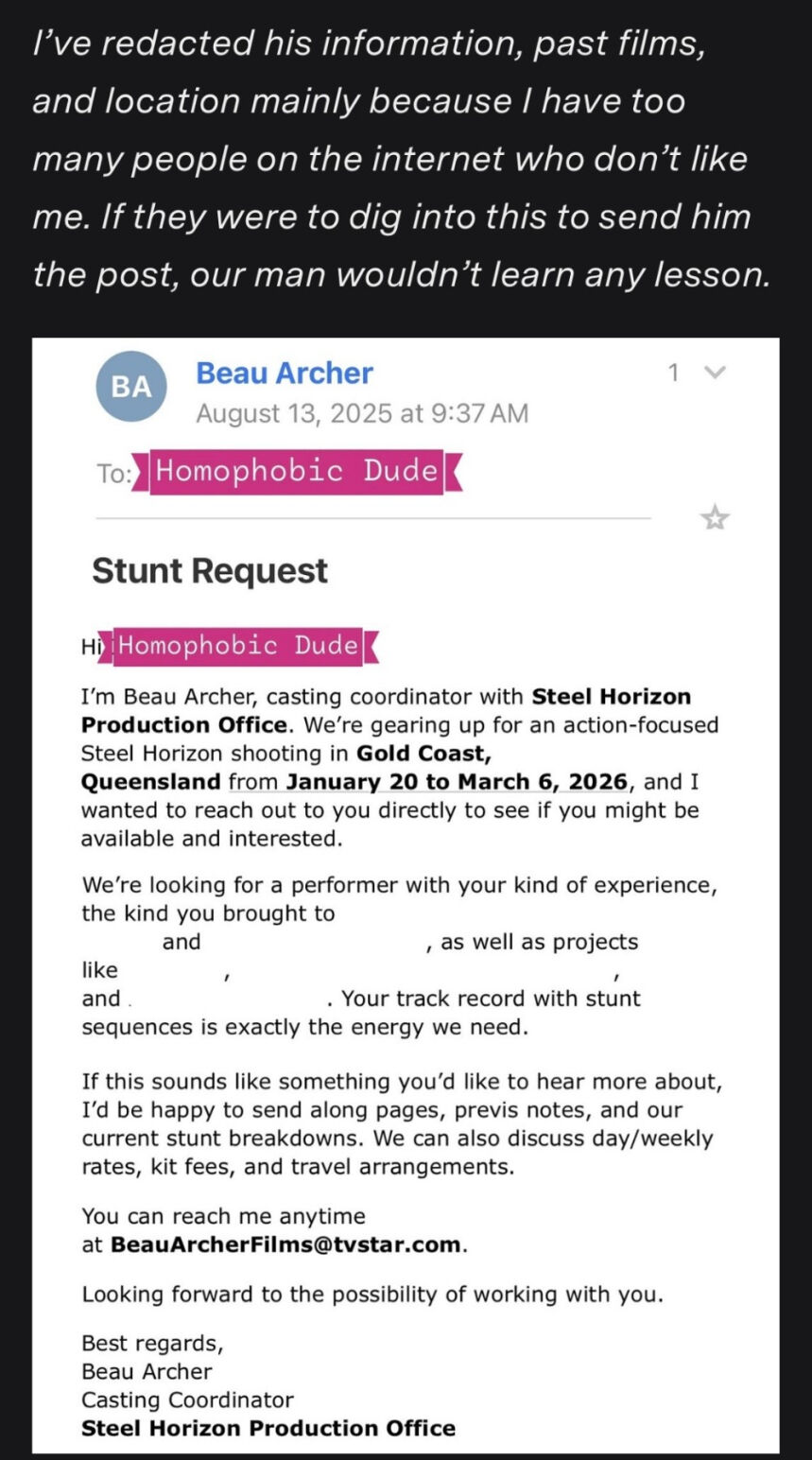This screenshot has width=812, height=1460.
Task: Click the italic caption about redacted information
Action: point(401,158)
